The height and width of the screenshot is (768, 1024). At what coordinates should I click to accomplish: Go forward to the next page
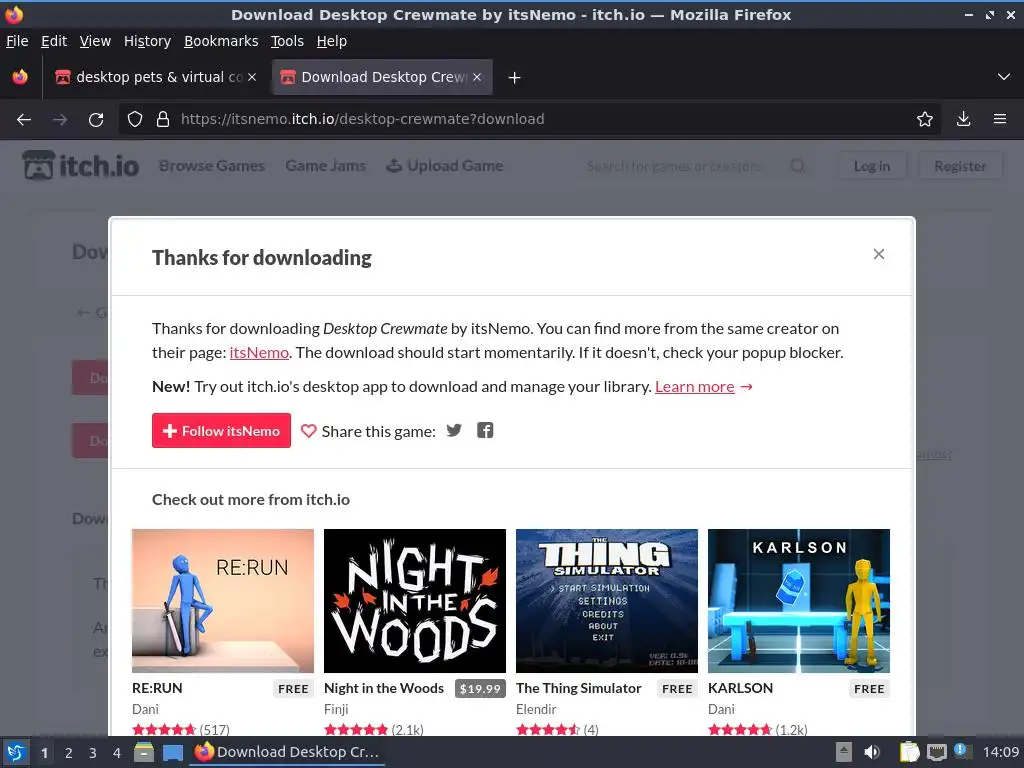click(x=60, y=120)
